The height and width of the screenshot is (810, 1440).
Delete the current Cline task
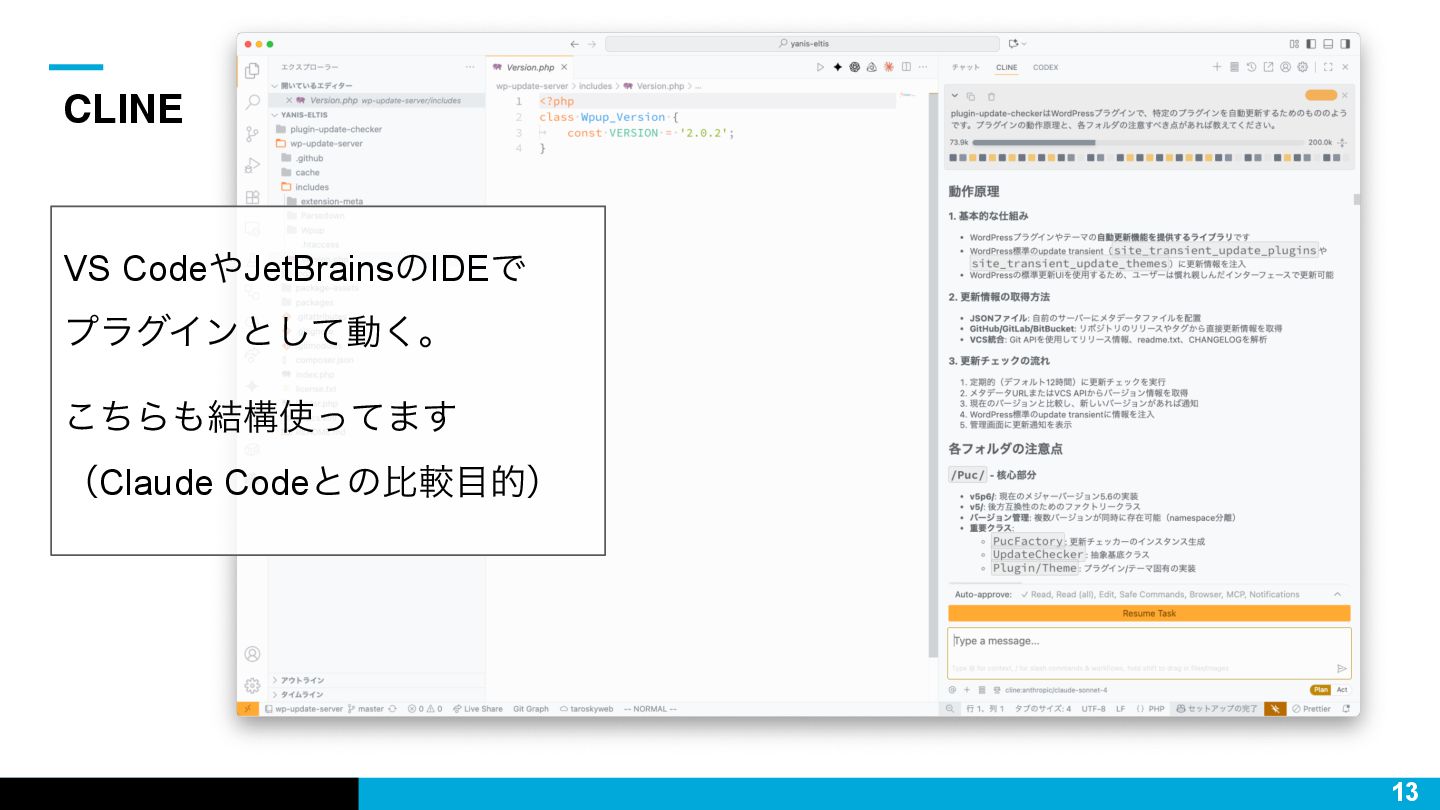991,96
